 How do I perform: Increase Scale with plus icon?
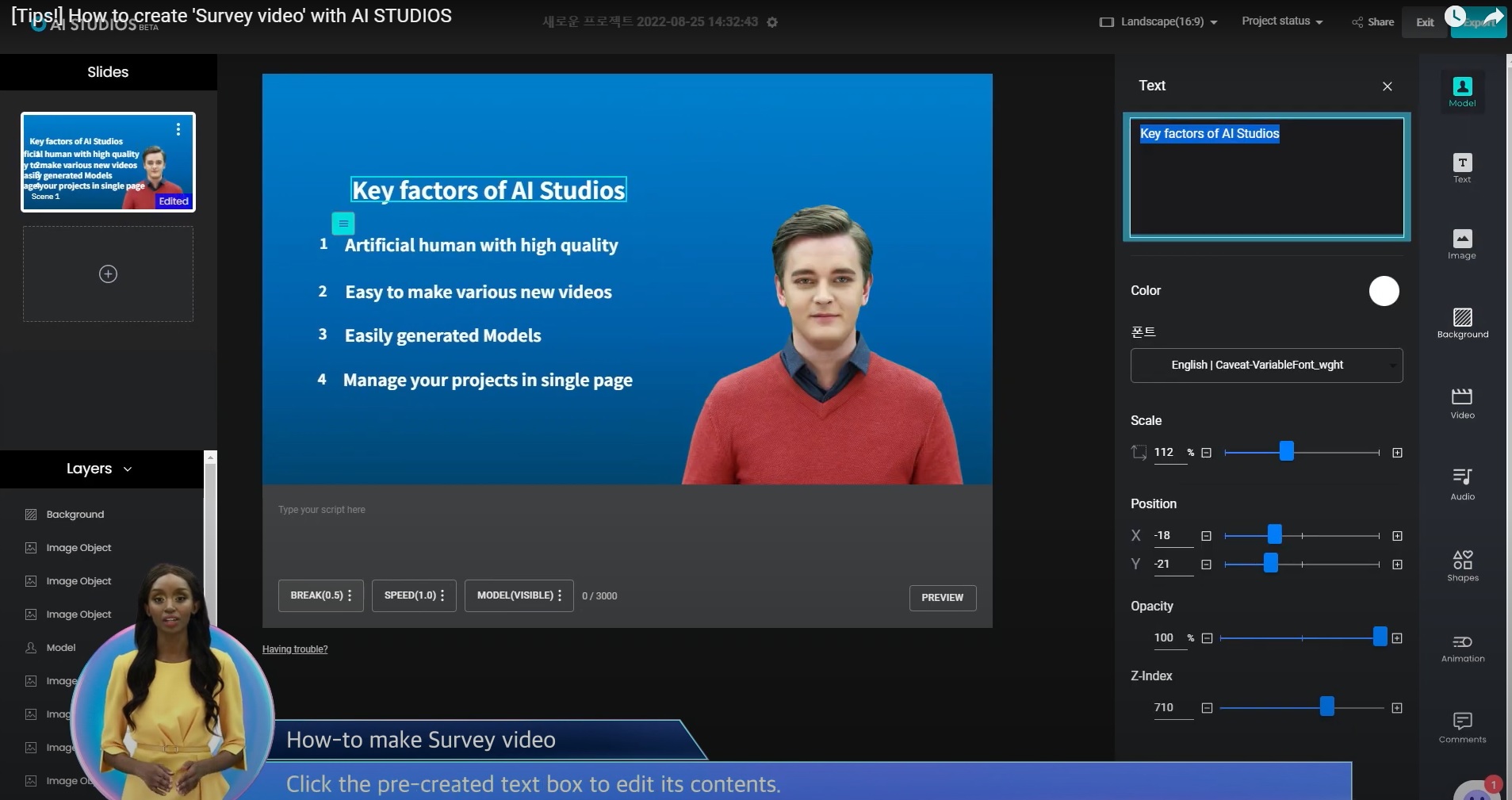1397,453
